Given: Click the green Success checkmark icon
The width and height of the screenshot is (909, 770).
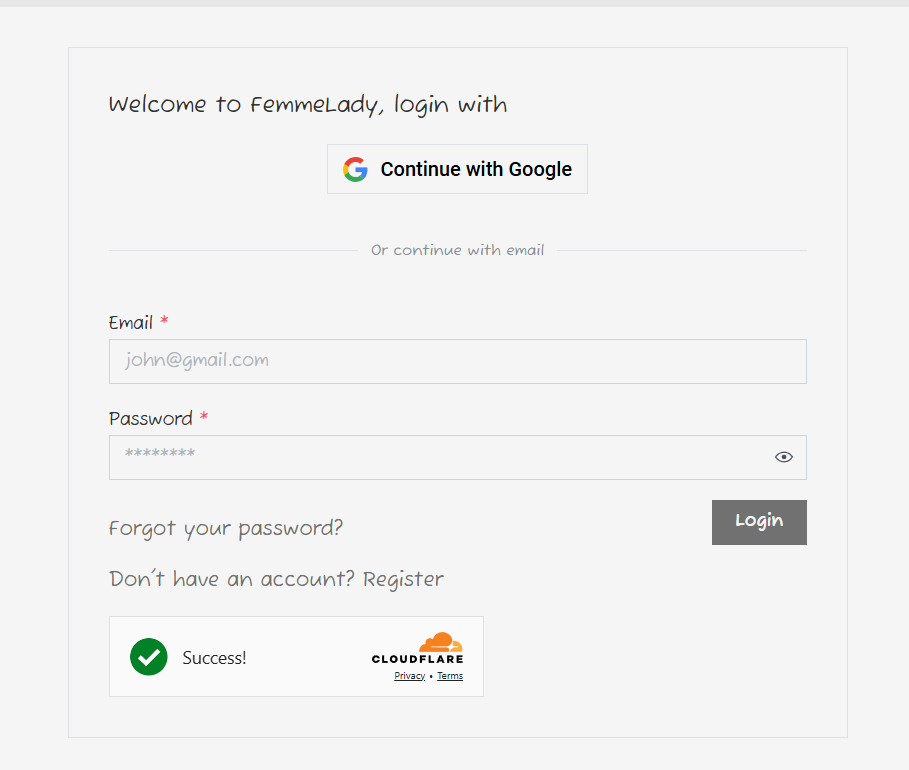Looking at the screenshot, I should coord(148,657).
